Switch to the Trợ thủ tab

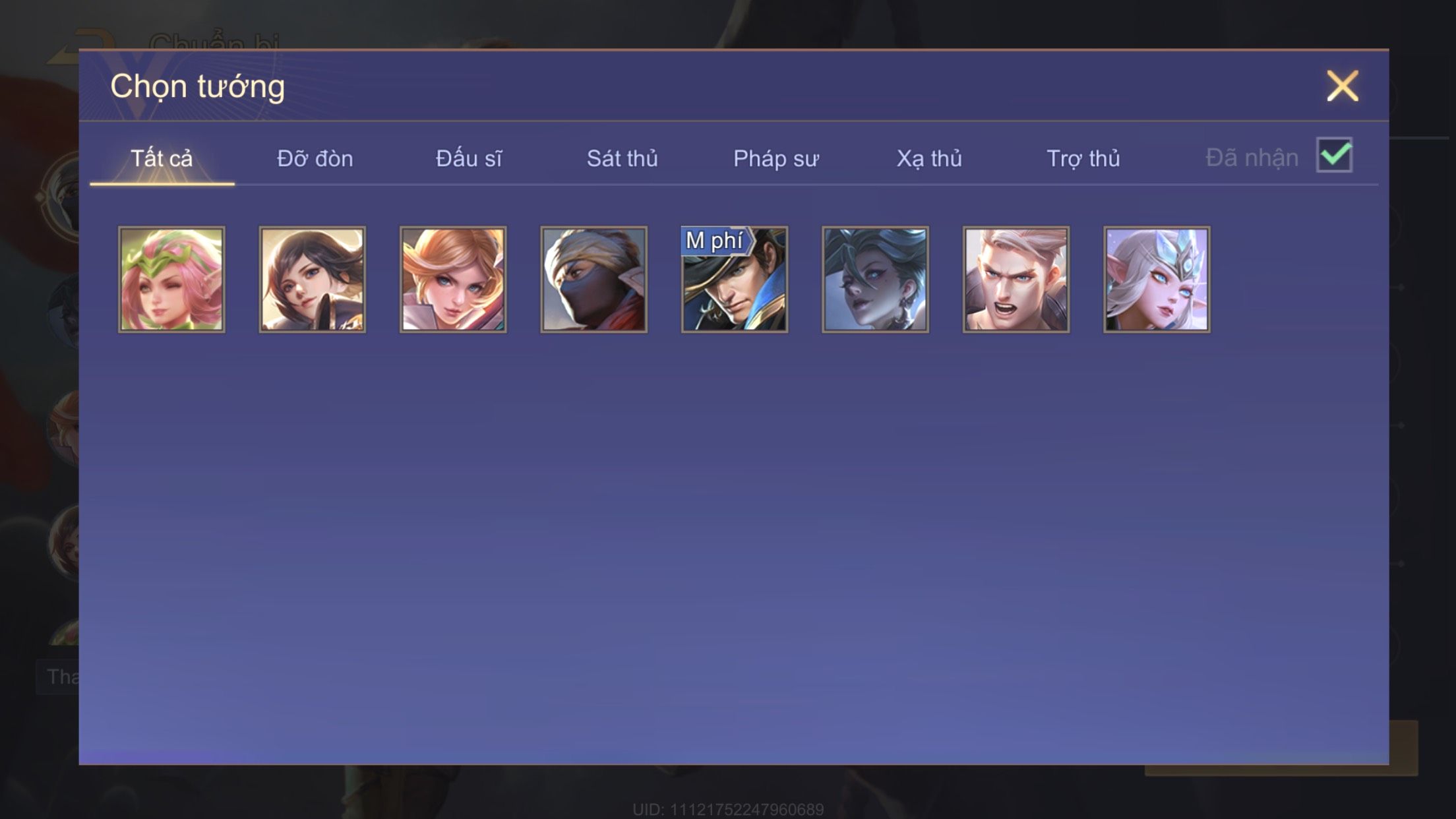coord(1083,158)
